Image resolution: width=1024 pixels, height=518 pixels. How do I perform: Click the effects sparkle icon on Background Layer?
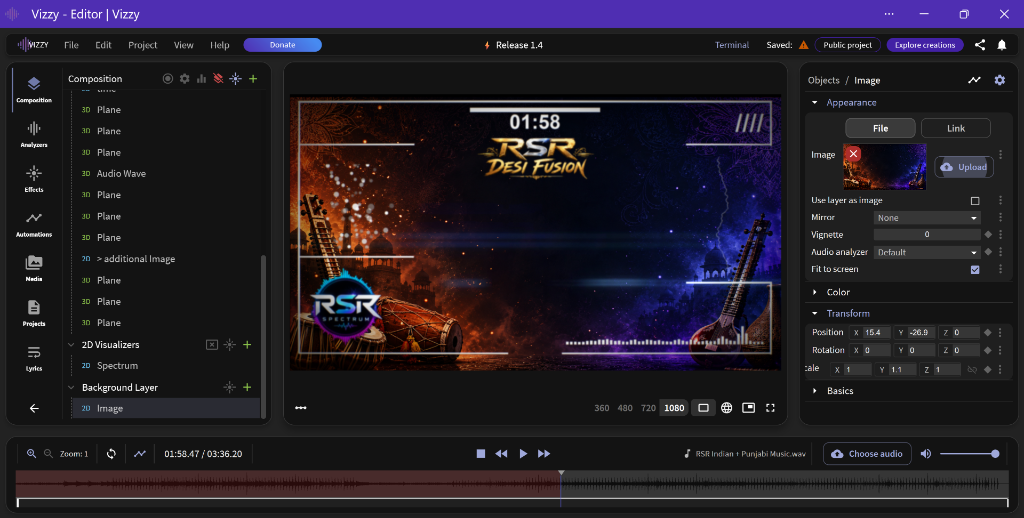click(x=230, y=387)
